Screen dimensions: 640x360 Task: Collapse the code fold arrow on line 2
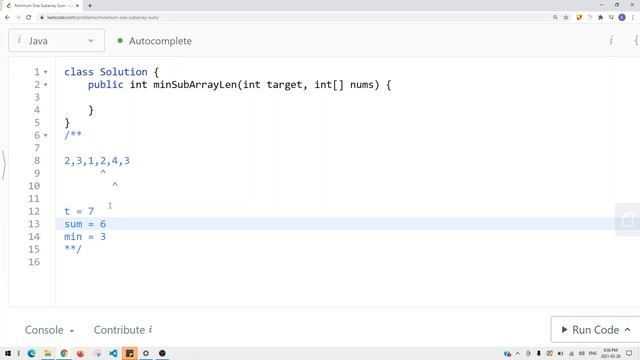tap(46, 85)
